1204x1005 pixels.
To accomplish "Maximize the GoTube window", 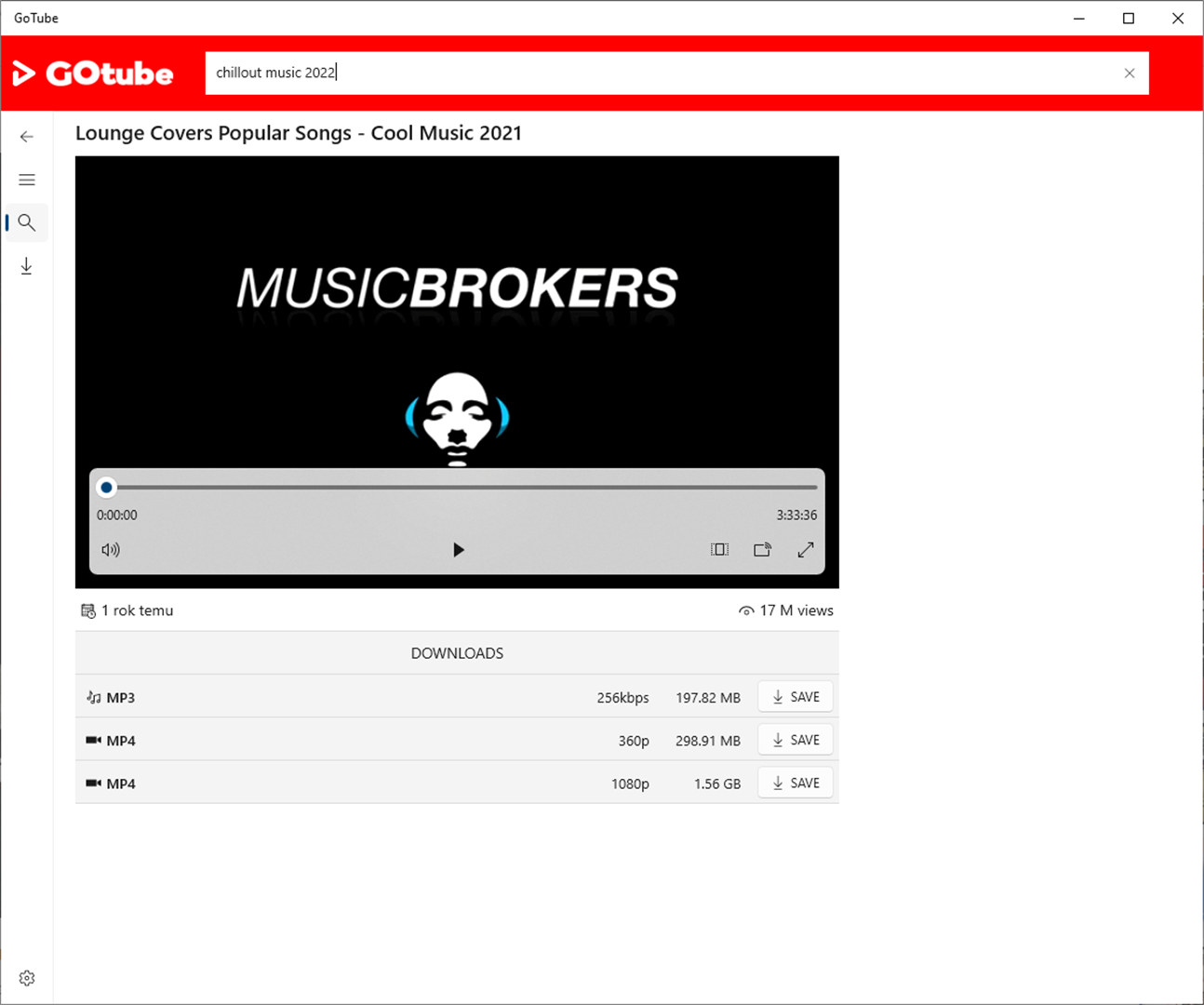I will [1129, 18].
